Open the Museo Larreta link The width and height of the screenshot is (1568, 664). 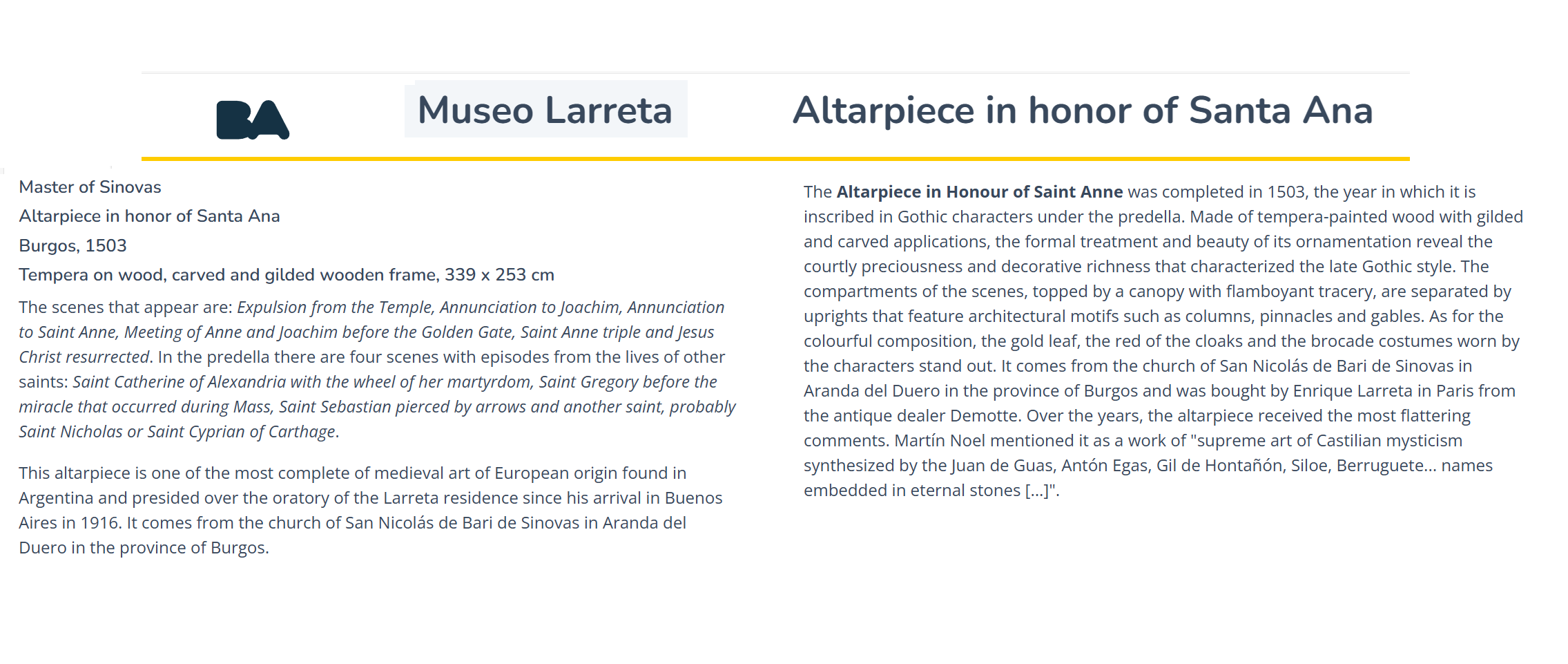point(545,110)
